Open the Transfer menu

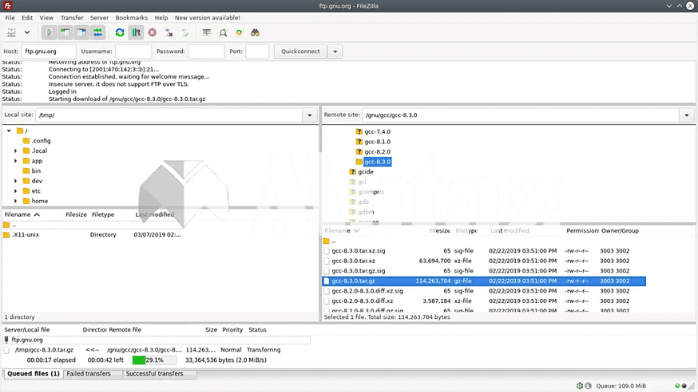pos(72,18)
